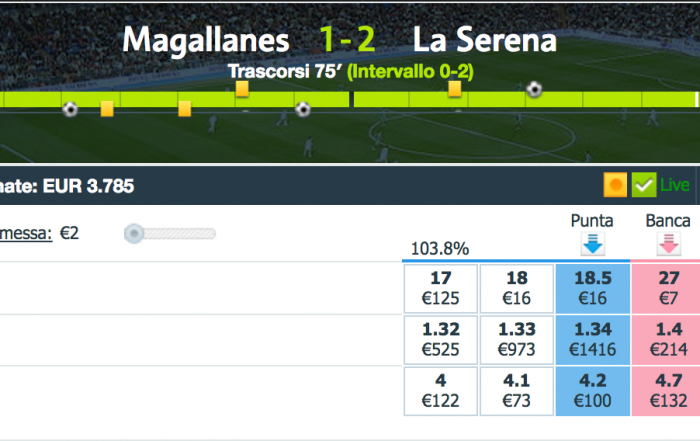Toggle the green Live checkbox

644,185
